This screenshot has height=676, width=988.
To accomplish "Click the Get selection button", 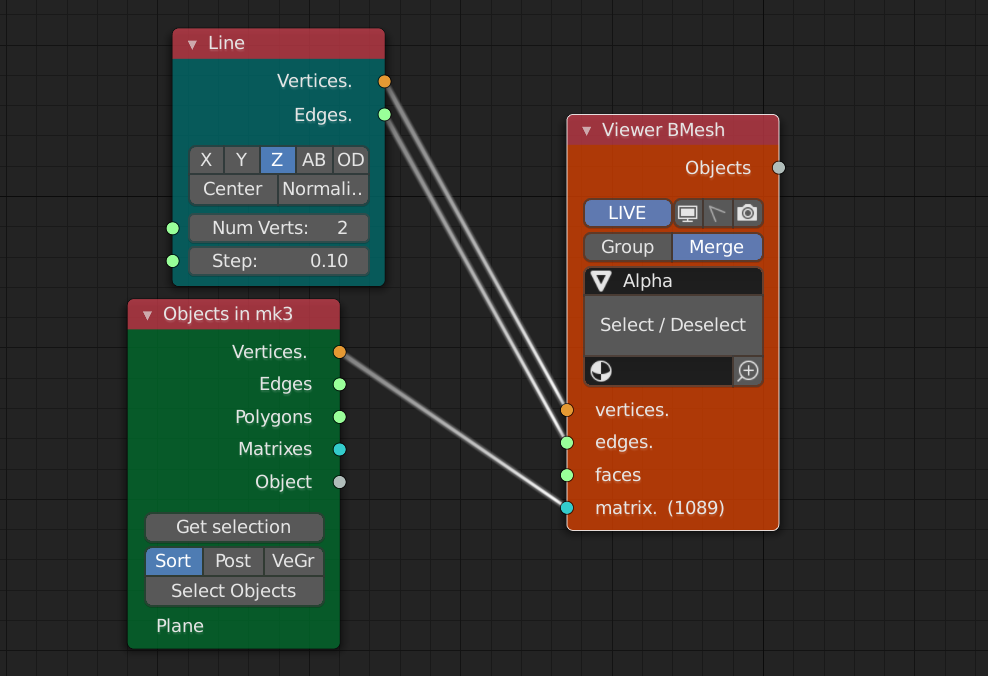I will tap(234, 527).
